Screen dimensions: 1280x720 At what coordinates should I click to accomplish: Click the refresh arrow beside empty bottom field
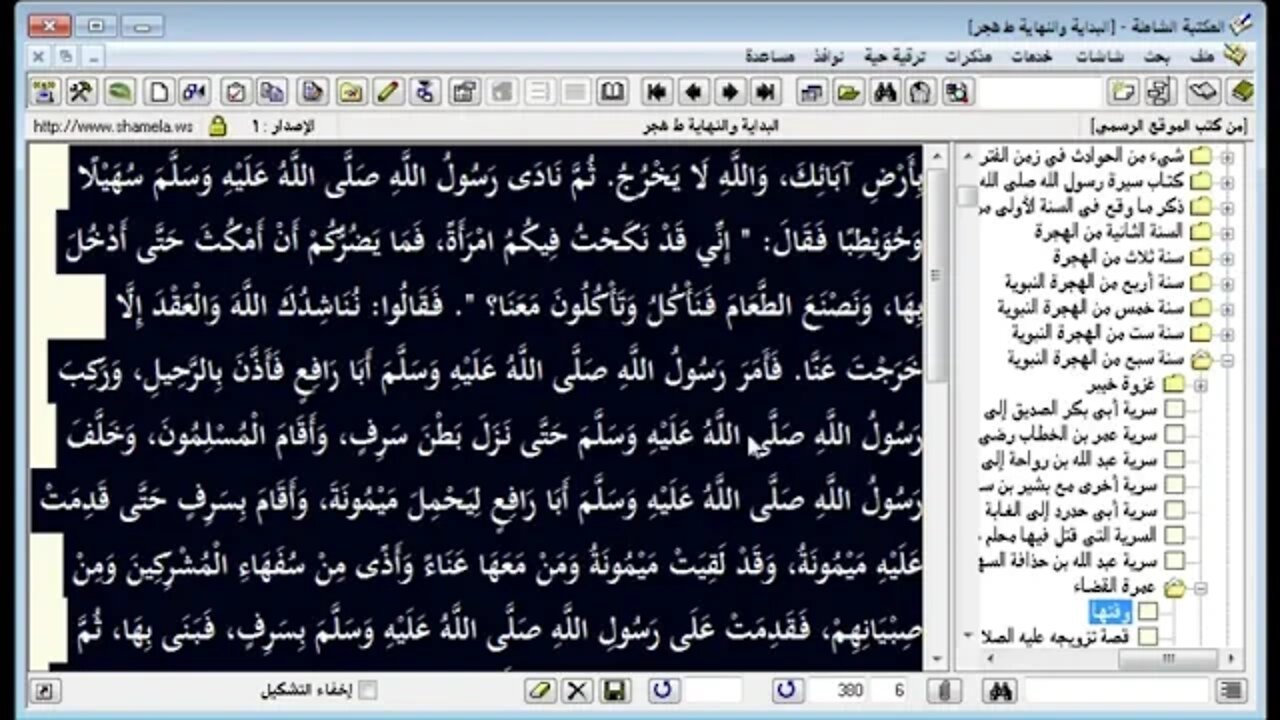point(662,690)
